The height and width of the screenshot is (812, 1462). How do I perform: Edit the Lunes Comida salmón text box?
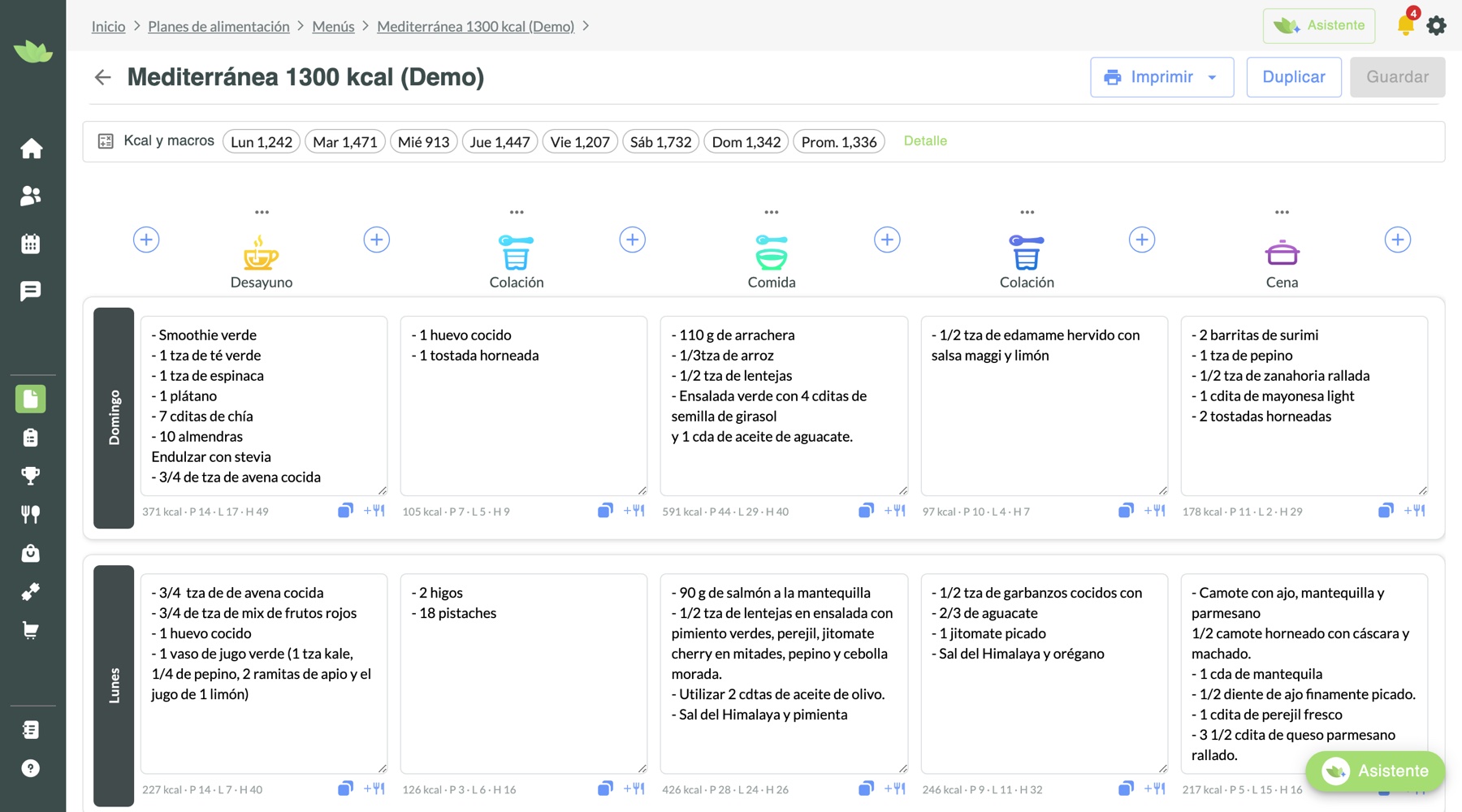point(784,674)
